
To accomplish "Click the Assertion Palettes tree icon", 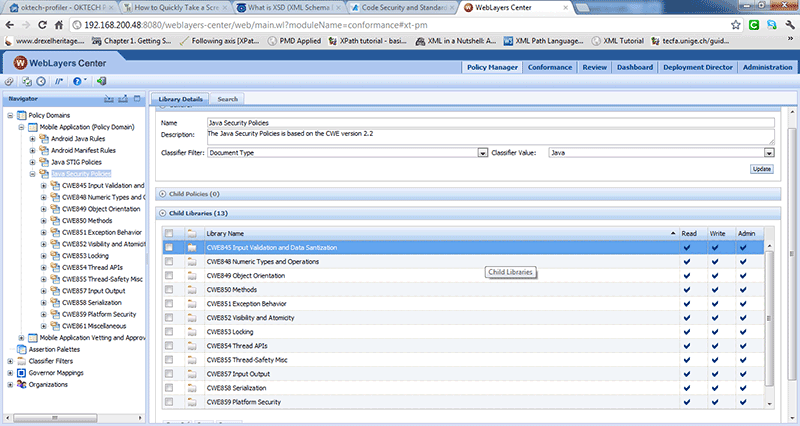I will click(x=21, y=349).
